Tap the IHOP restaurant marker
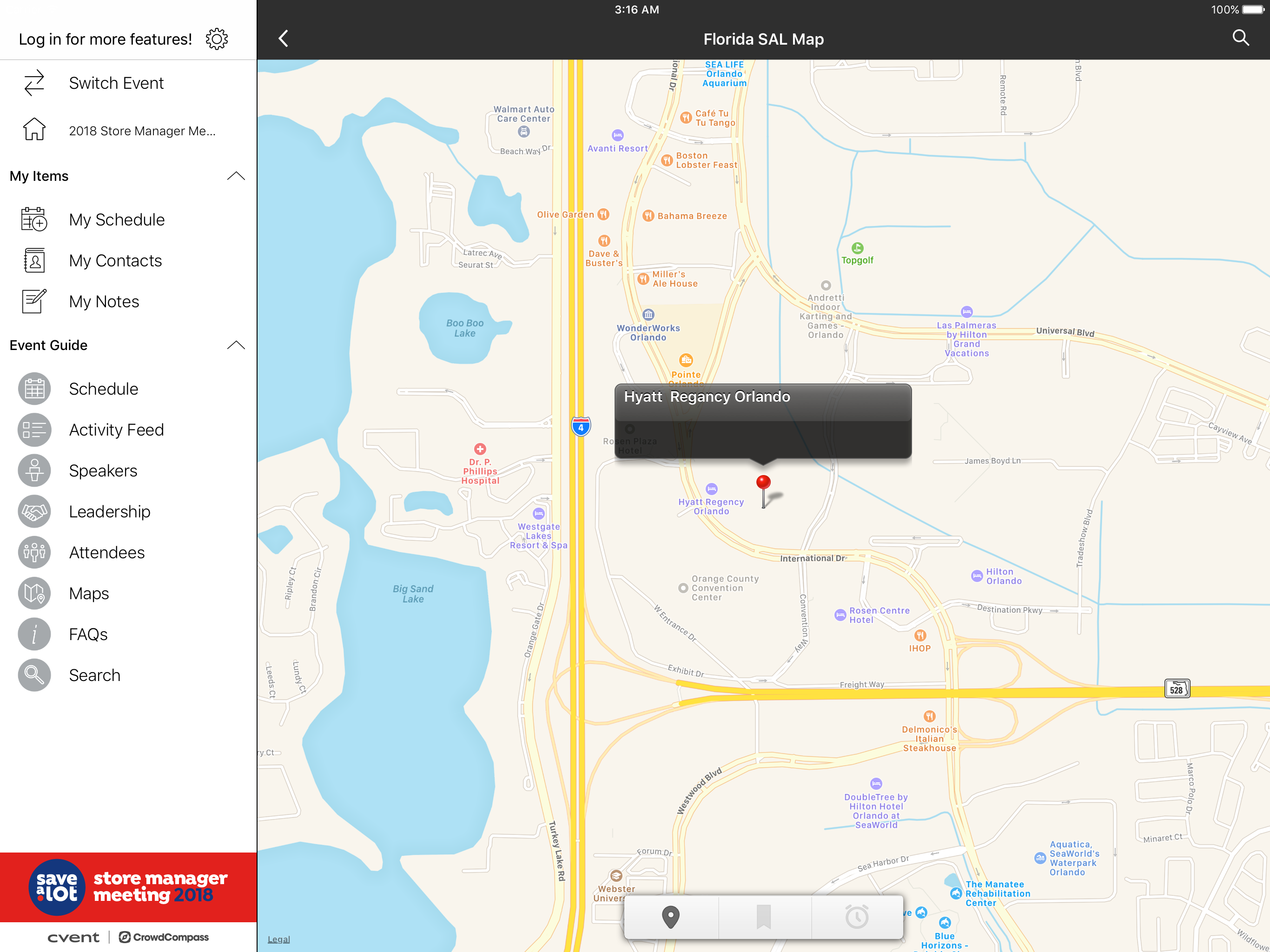Image resolution: width=1270 pixels, height=952 pixels. click(x=920, y=635)
